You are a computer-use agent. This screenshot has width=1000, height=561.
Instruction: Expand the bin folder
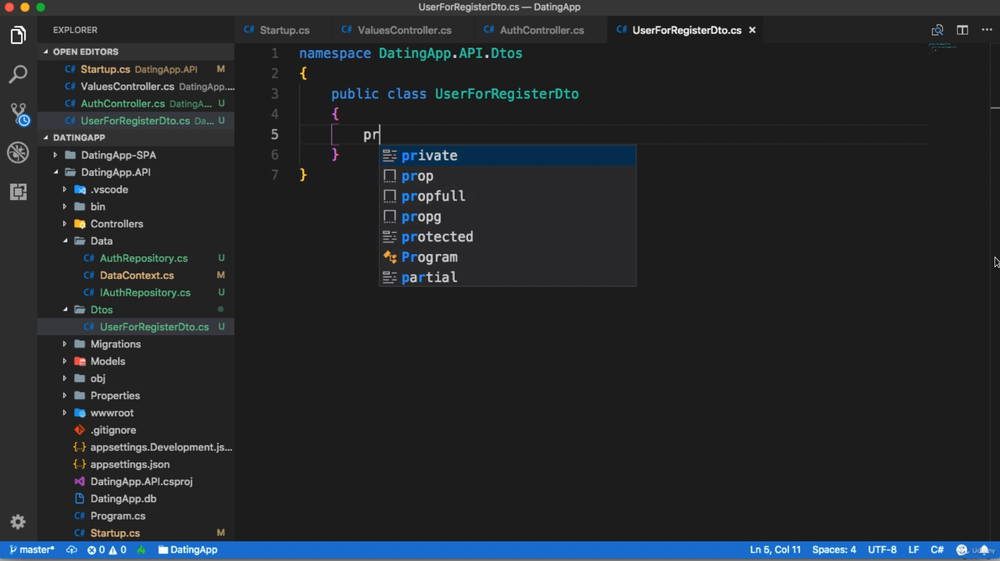point(136,207)
